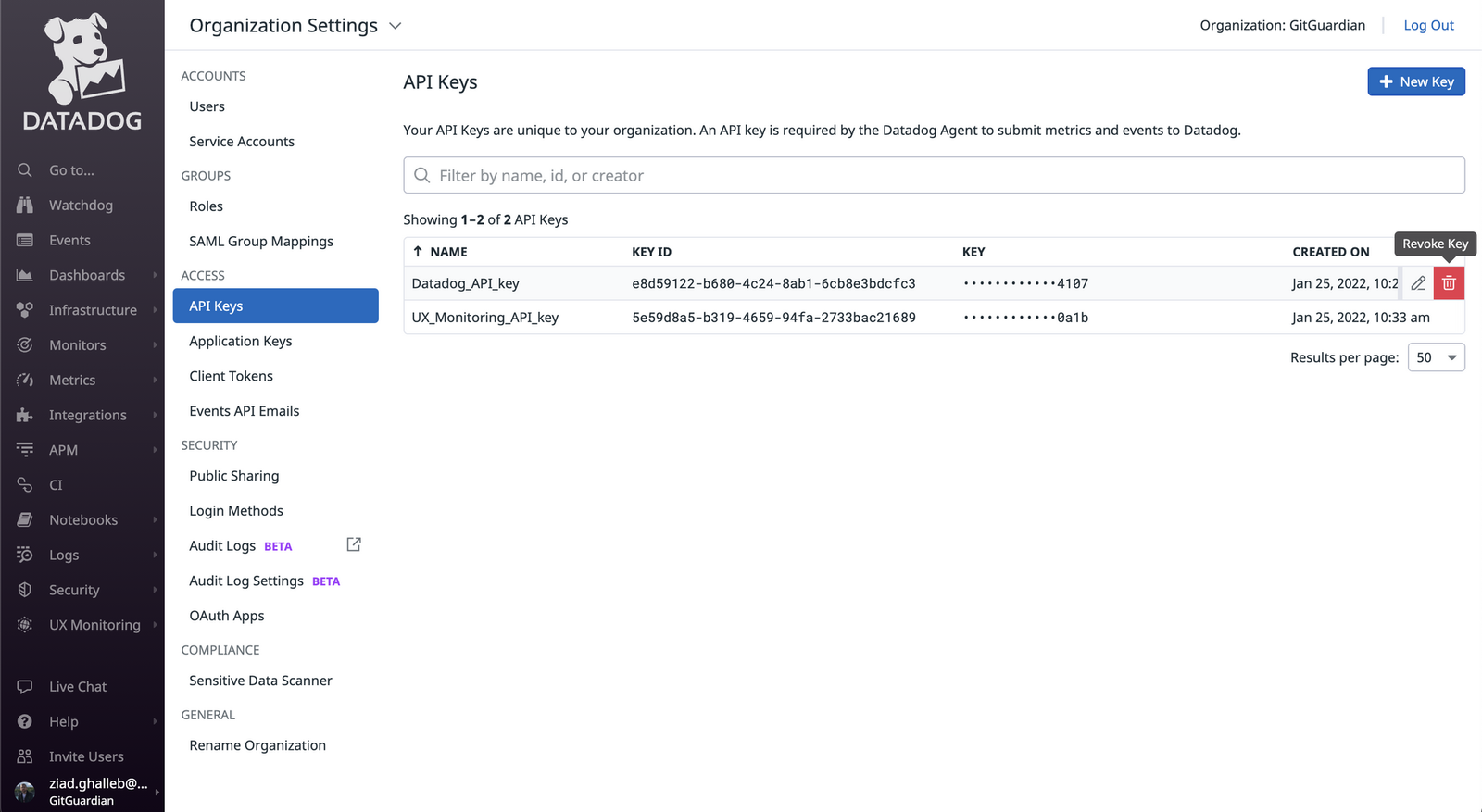Go to Public Sharing settings
Image resolution: width=1482 pixels, height=812 pixels.
pos(234,476)
